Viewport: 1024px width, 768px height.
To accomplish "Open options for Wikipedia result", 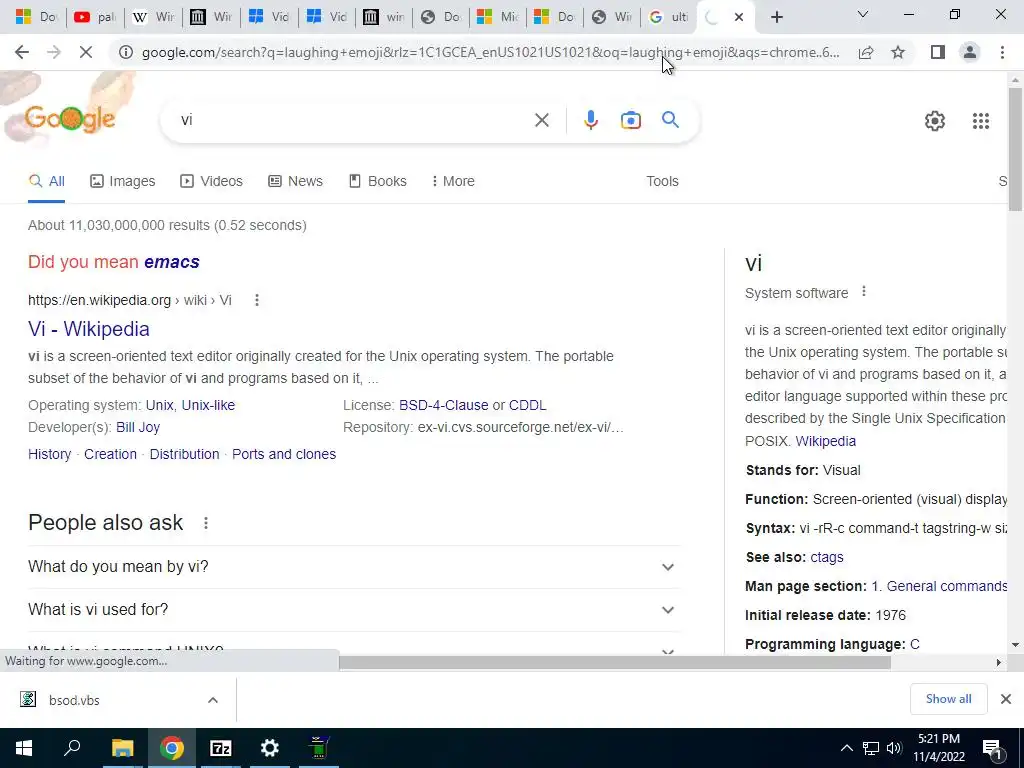I will [x=257, y=300].
